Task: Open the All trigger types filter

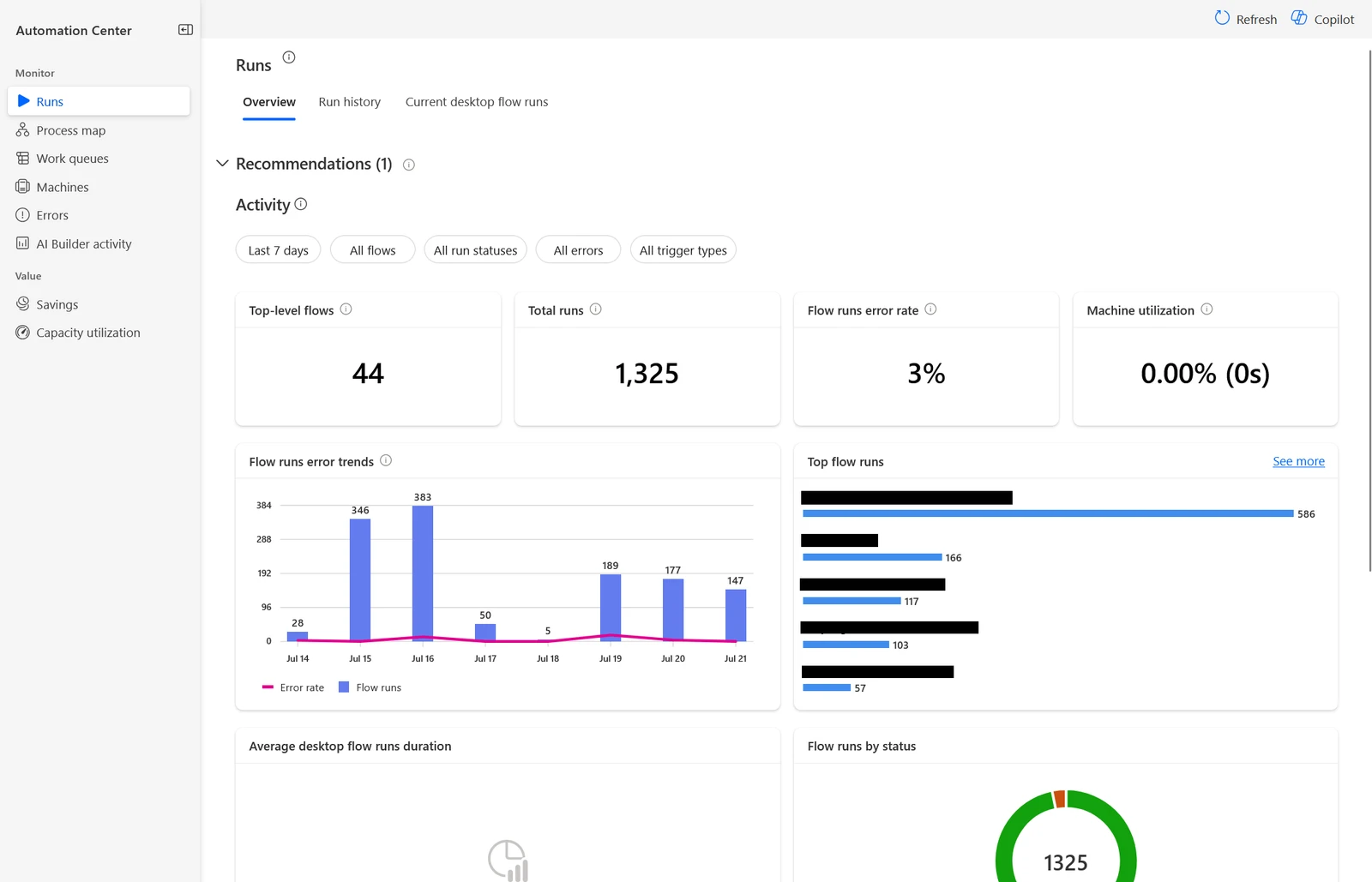Action: [683, 249]
